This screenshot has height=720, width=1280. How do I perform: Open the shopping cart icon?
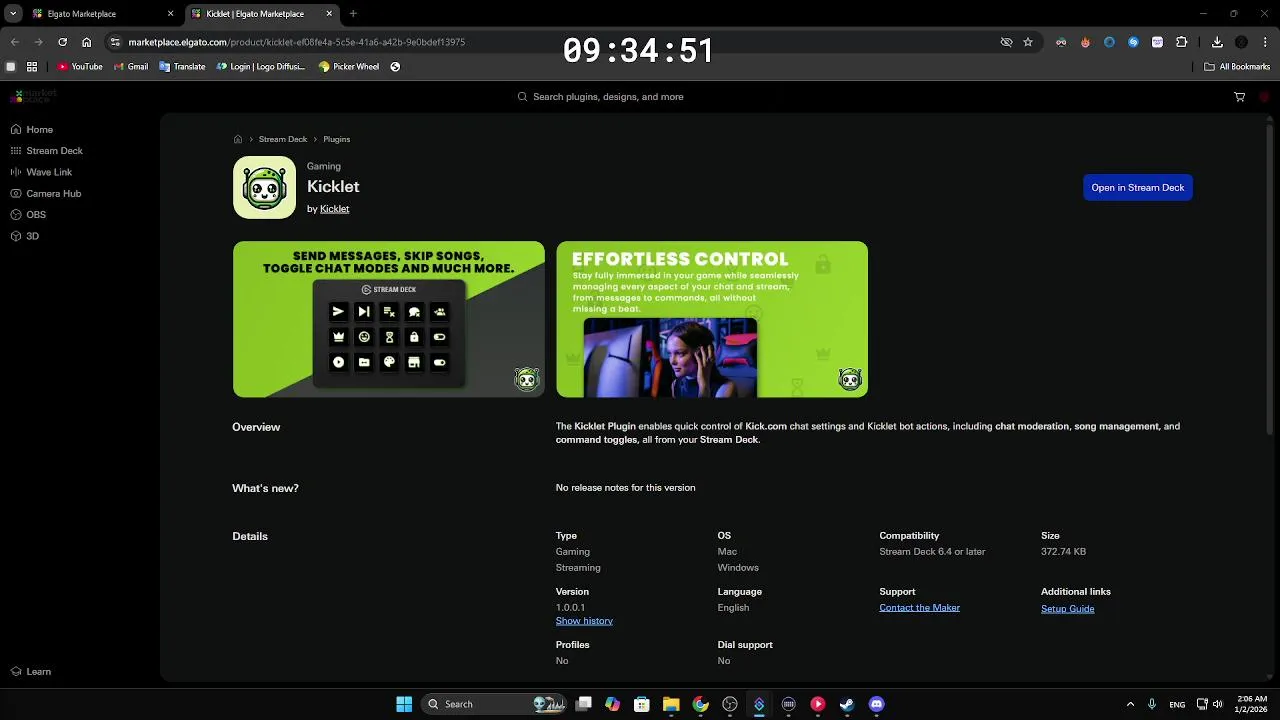pos(1239,97)
